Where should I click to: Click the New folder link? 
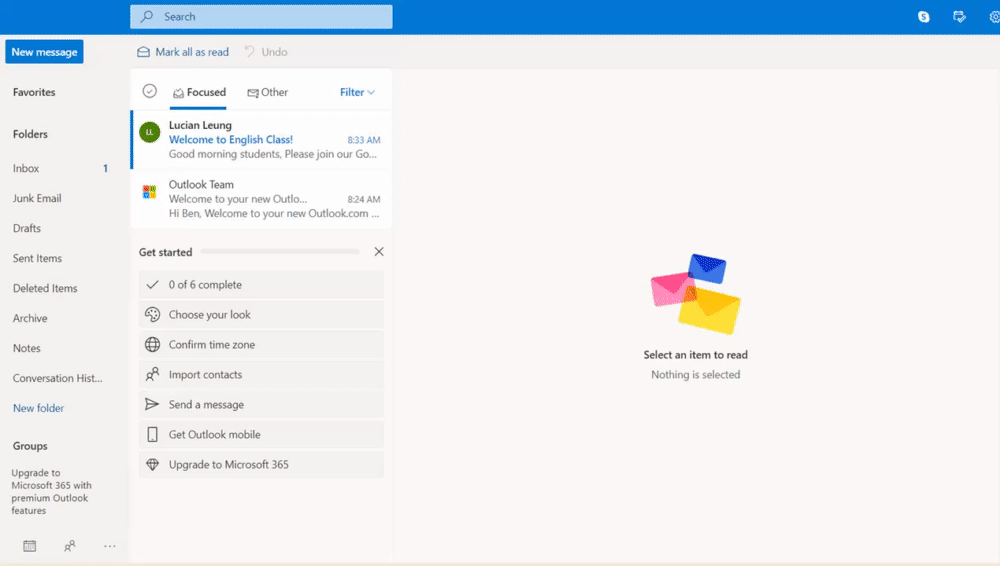(x=38, y=408)
